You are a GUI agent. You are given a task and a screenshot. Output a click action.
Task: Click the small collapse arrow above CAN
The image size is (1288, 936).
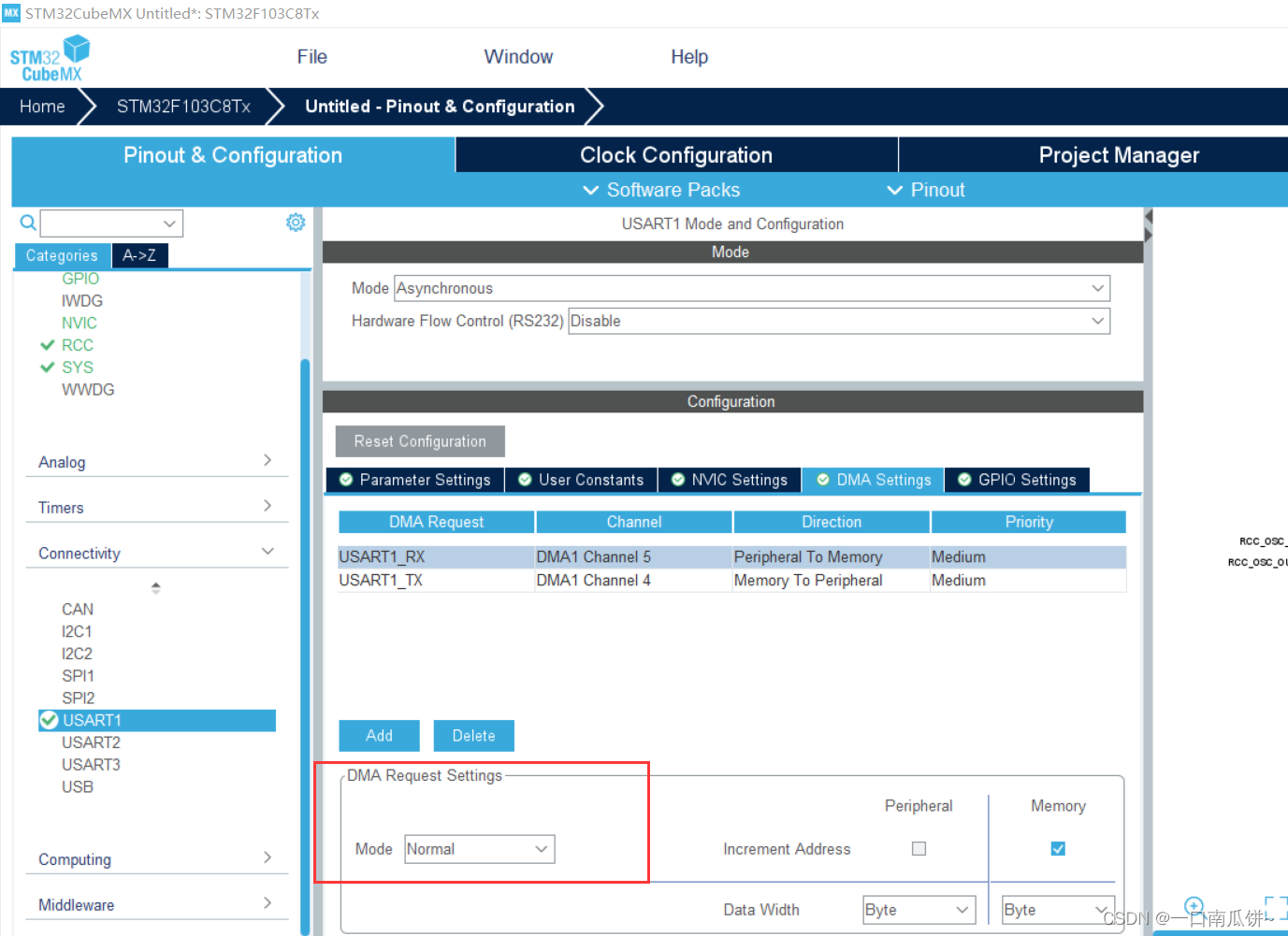155,587
